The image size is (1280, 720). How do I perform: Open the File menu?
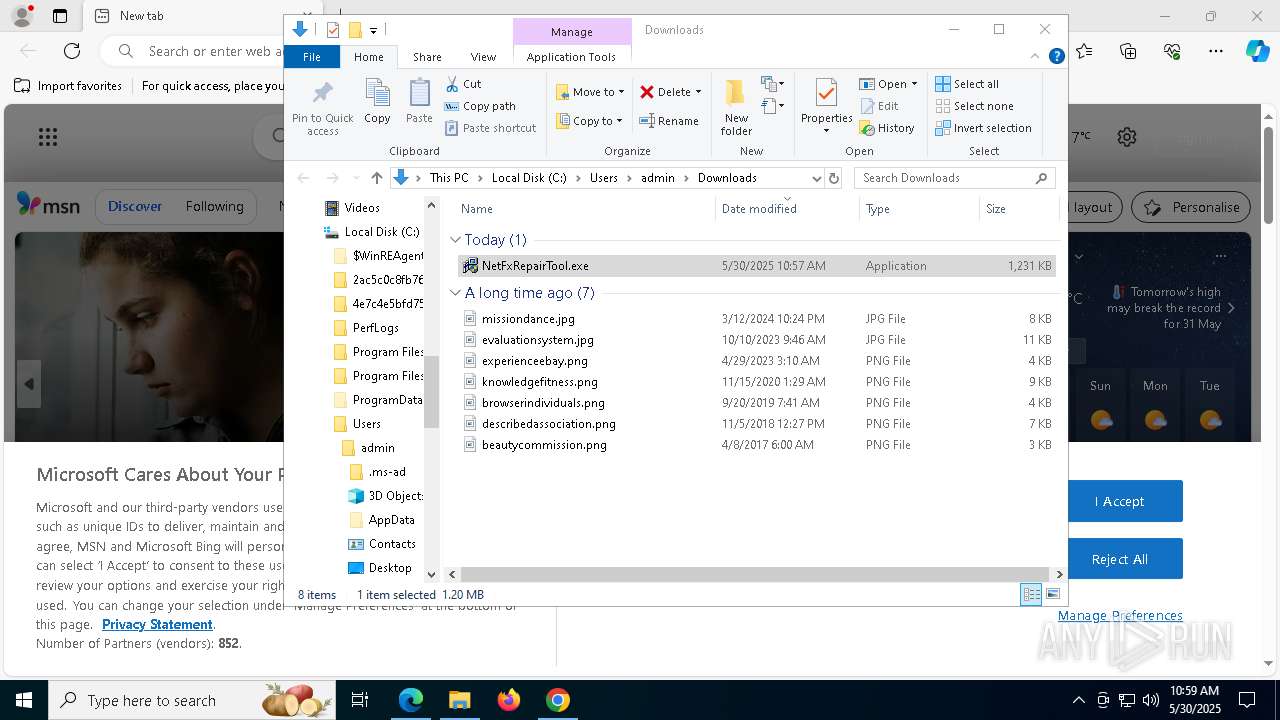(x=312, y=57)
